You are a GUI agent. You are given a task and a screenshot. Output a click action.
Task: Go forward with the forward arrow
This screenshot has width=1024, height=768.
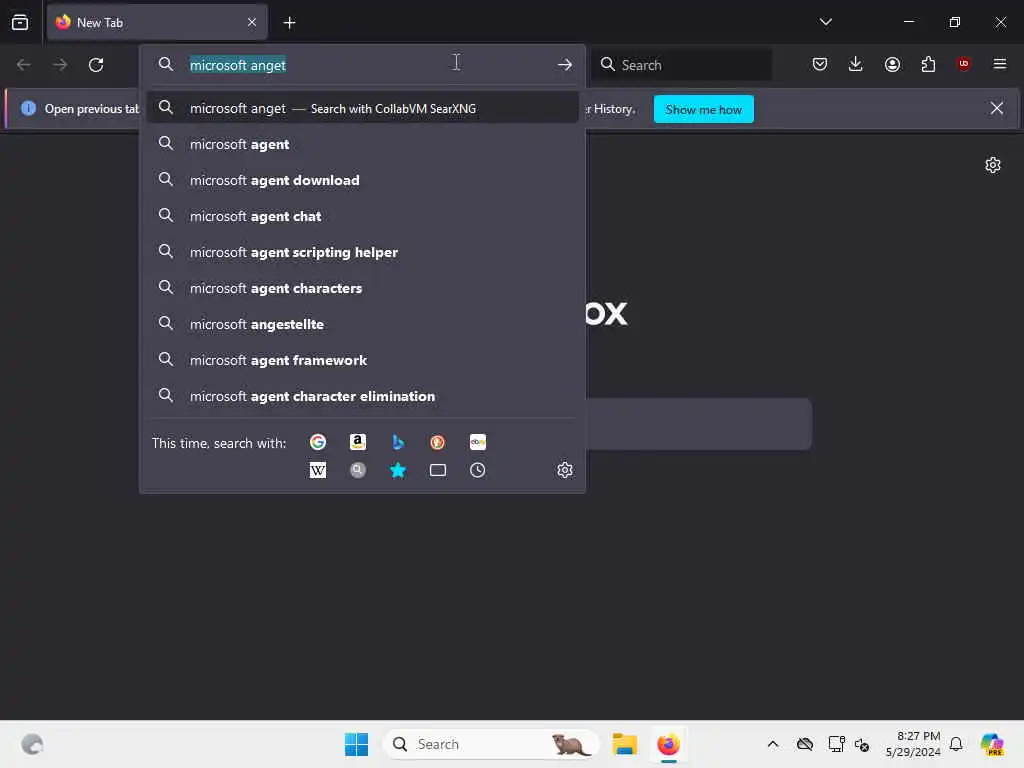click(60, 65)
